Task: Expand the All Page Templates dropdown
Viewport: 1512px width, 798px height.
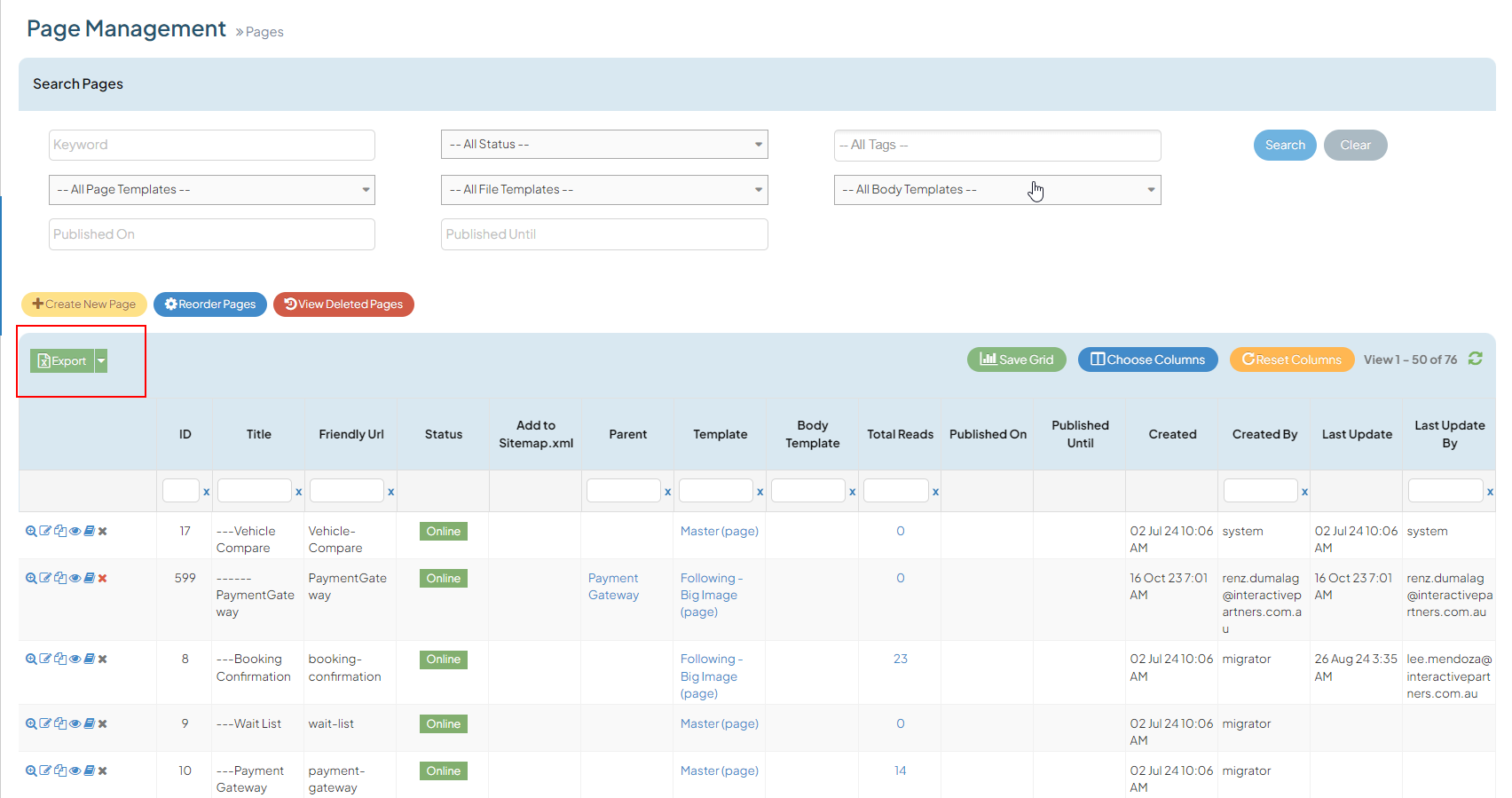Action: point(212,190)
